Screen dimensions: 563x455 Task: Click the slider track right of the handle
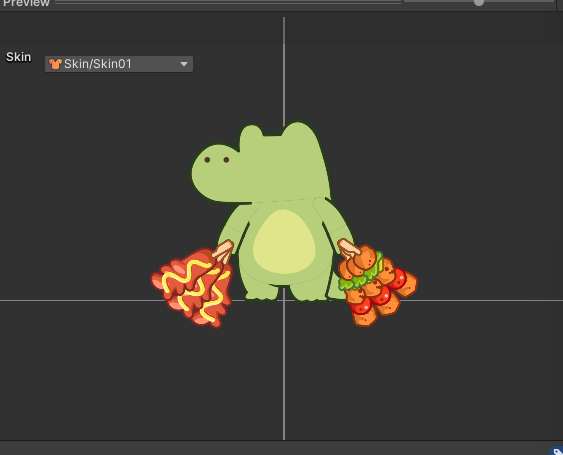pyautogui.click(x=519, y=1)
